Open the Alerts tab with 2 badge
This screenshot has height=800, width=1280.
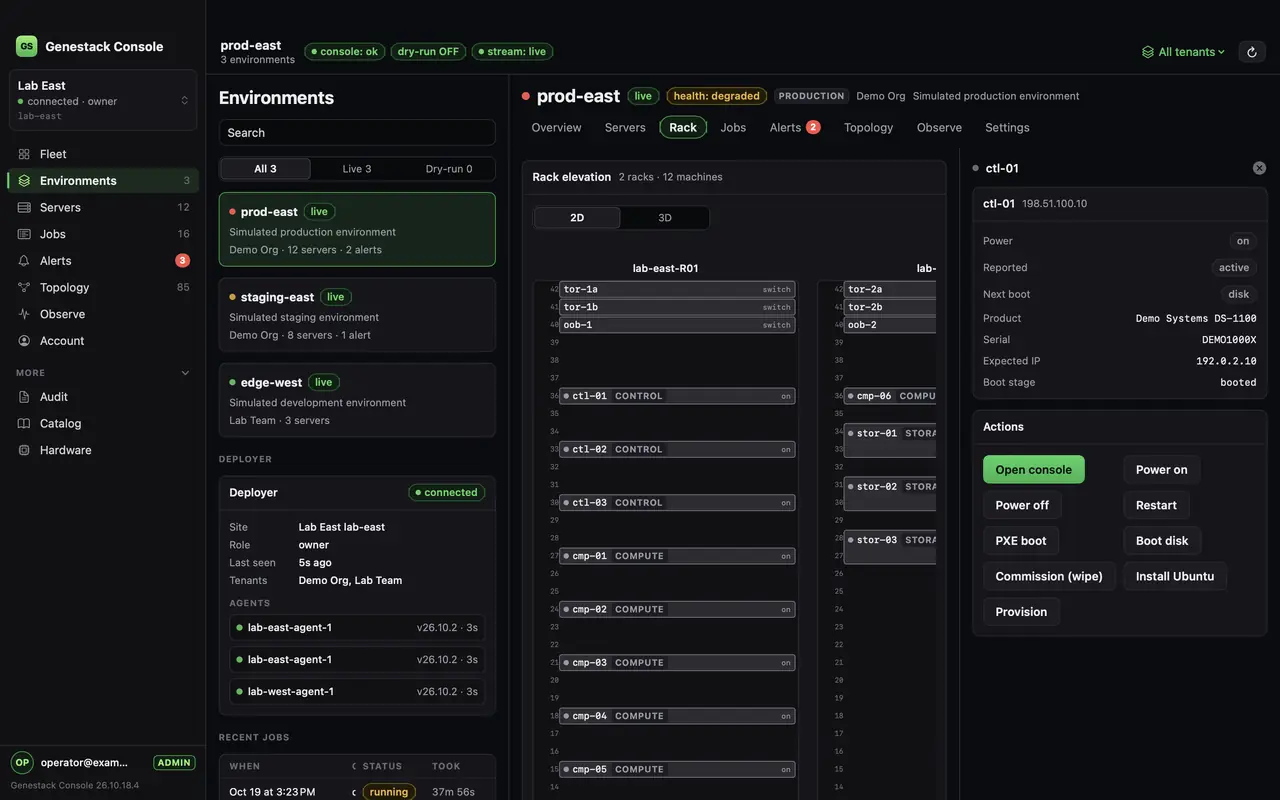point(794,127)
